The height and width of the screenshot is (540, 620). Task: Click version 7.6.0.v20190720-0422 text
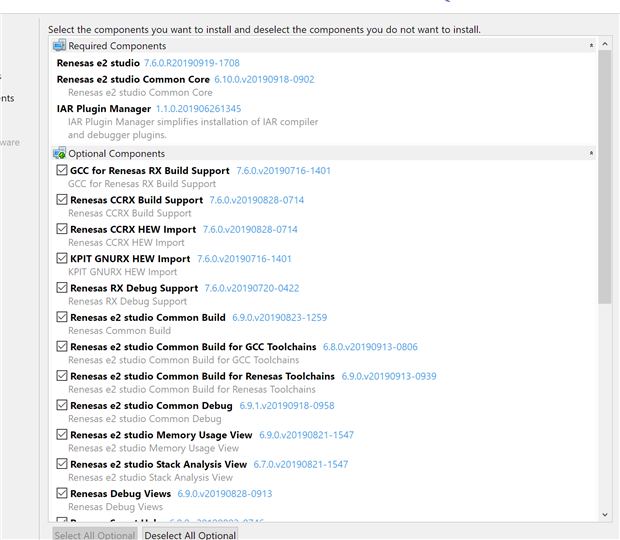pos(251,288)
